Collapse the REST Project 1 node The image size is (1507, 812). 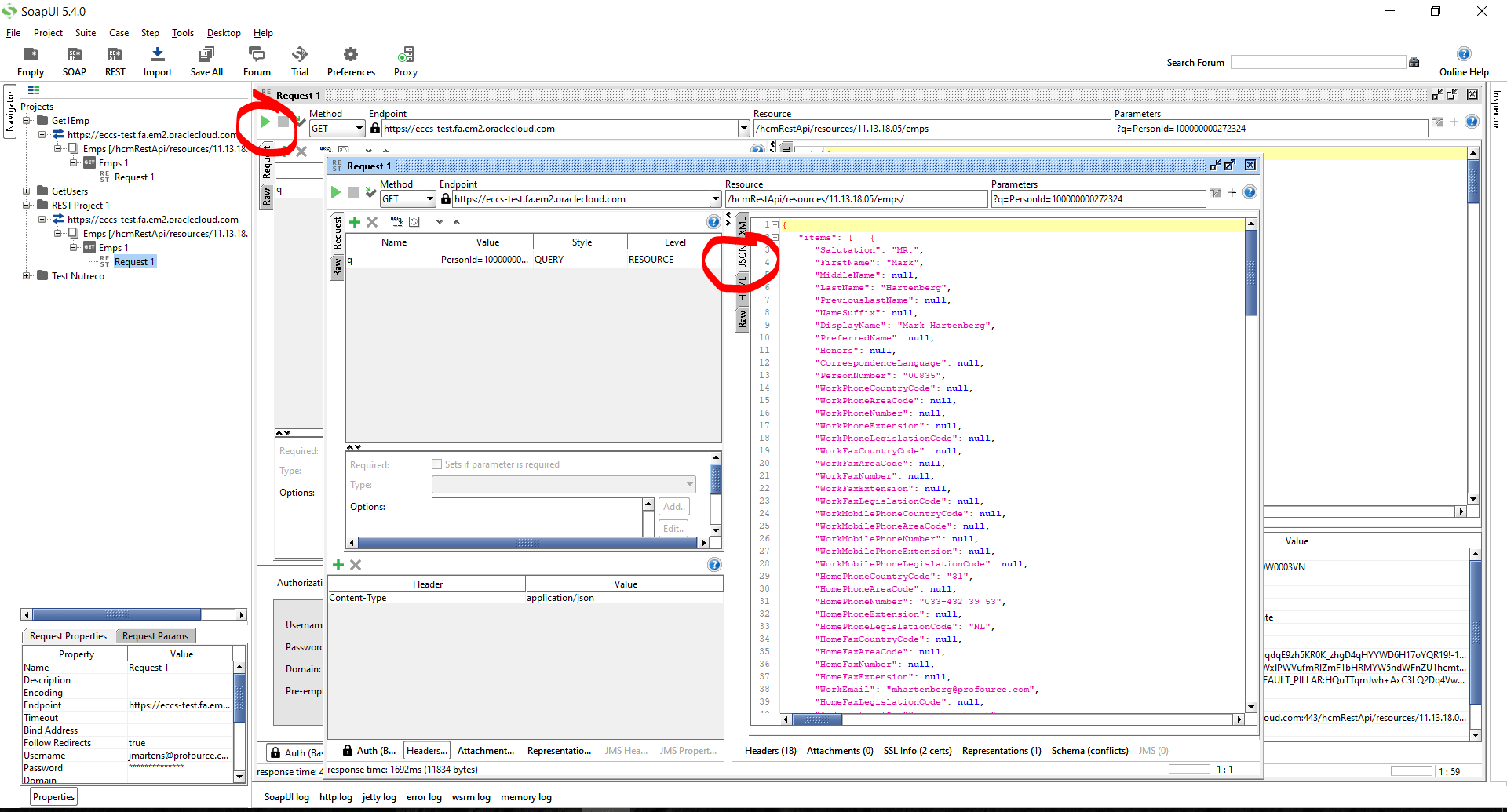coord(26,206)
